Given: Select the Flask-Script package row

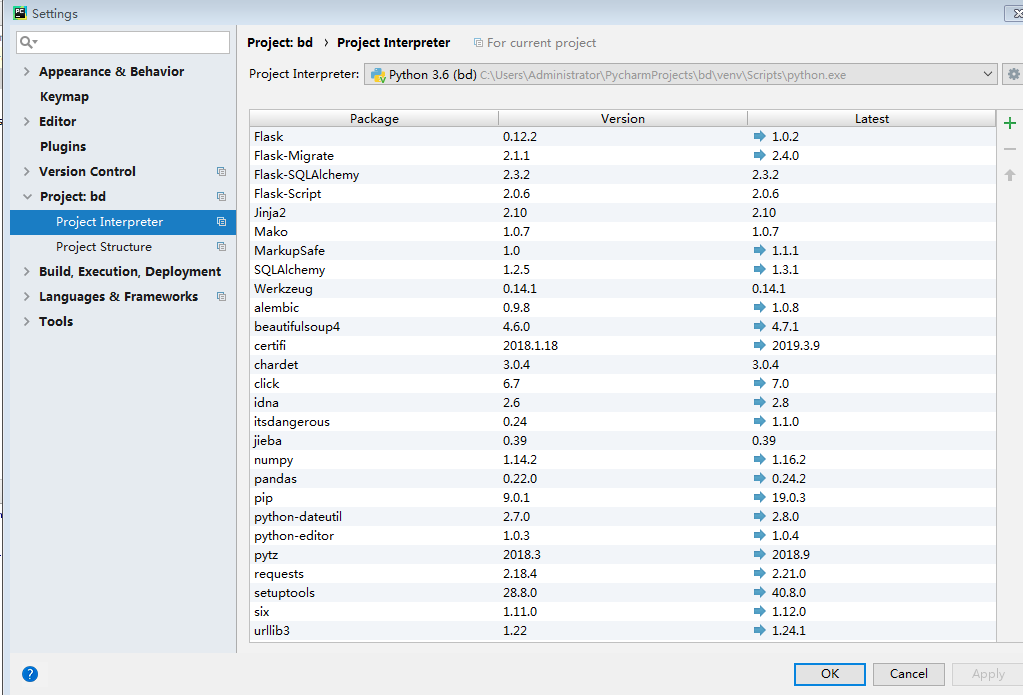Looking at the screenshot, I should pyautogui.click(x=623, y=193).
